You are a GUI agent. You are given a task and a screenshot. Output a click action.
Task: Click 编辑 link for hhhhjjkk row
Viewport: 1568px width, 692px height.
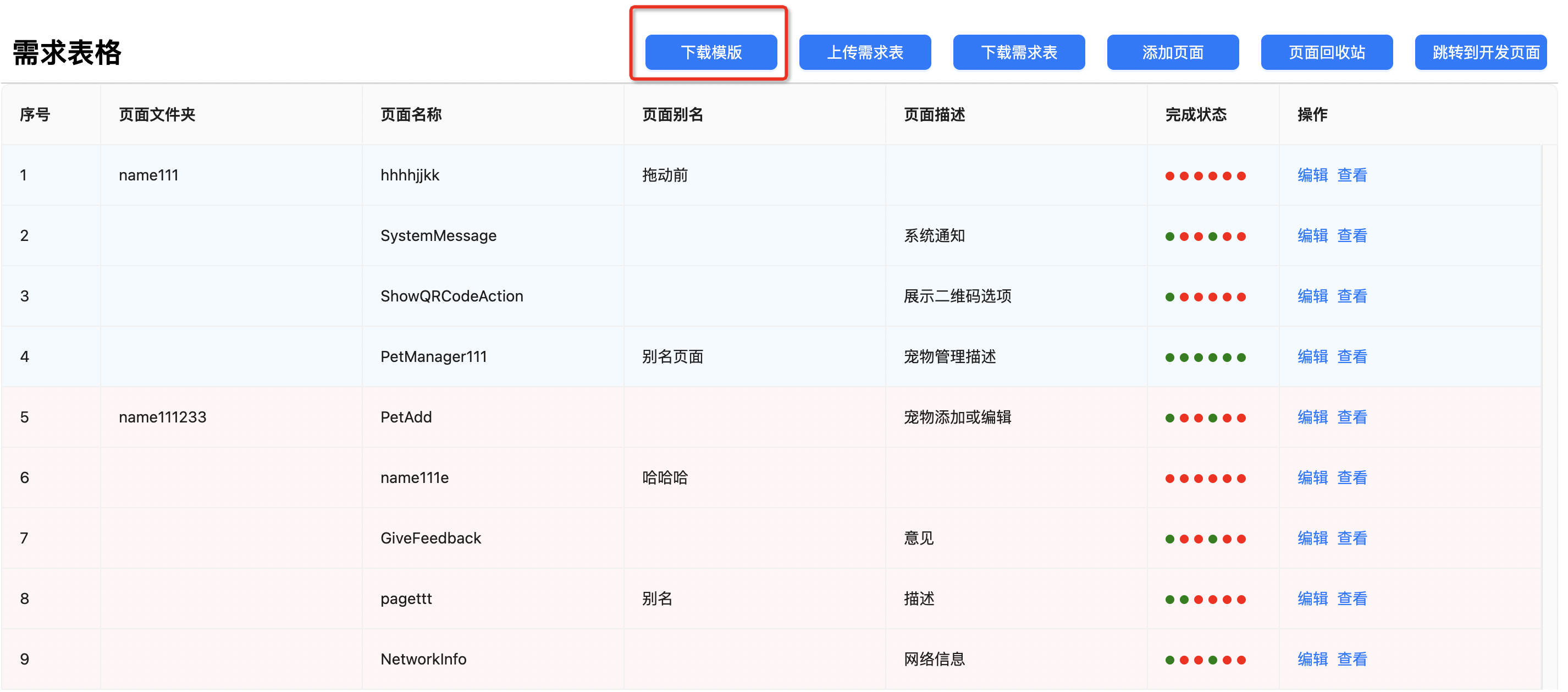[x=1312, y=175]
